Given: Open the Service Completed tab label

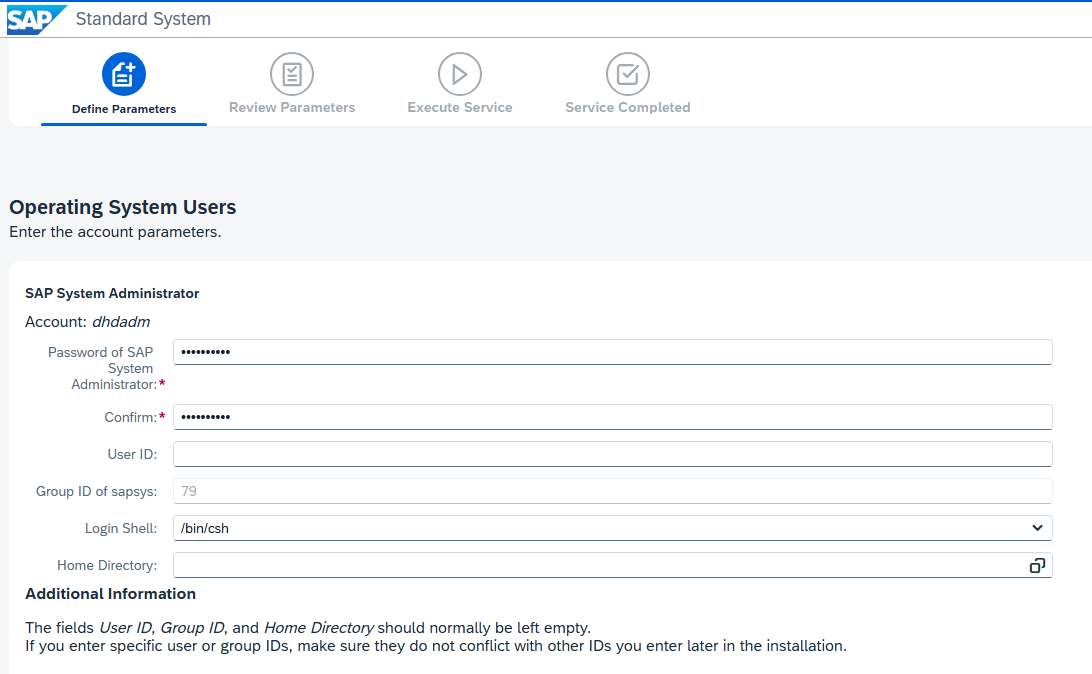Looking at the screenshot, I should 627,107.
